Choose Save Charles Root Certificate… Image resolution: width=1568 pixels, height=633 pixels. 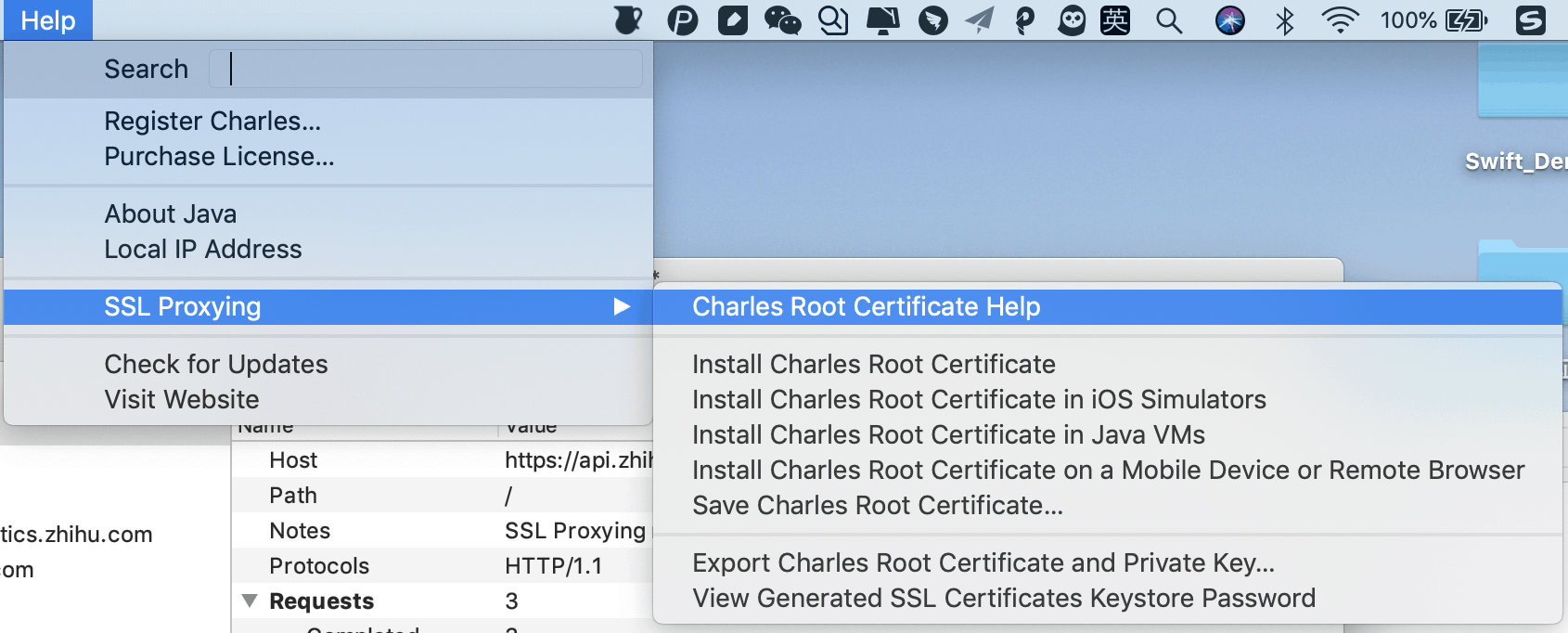1108,506
